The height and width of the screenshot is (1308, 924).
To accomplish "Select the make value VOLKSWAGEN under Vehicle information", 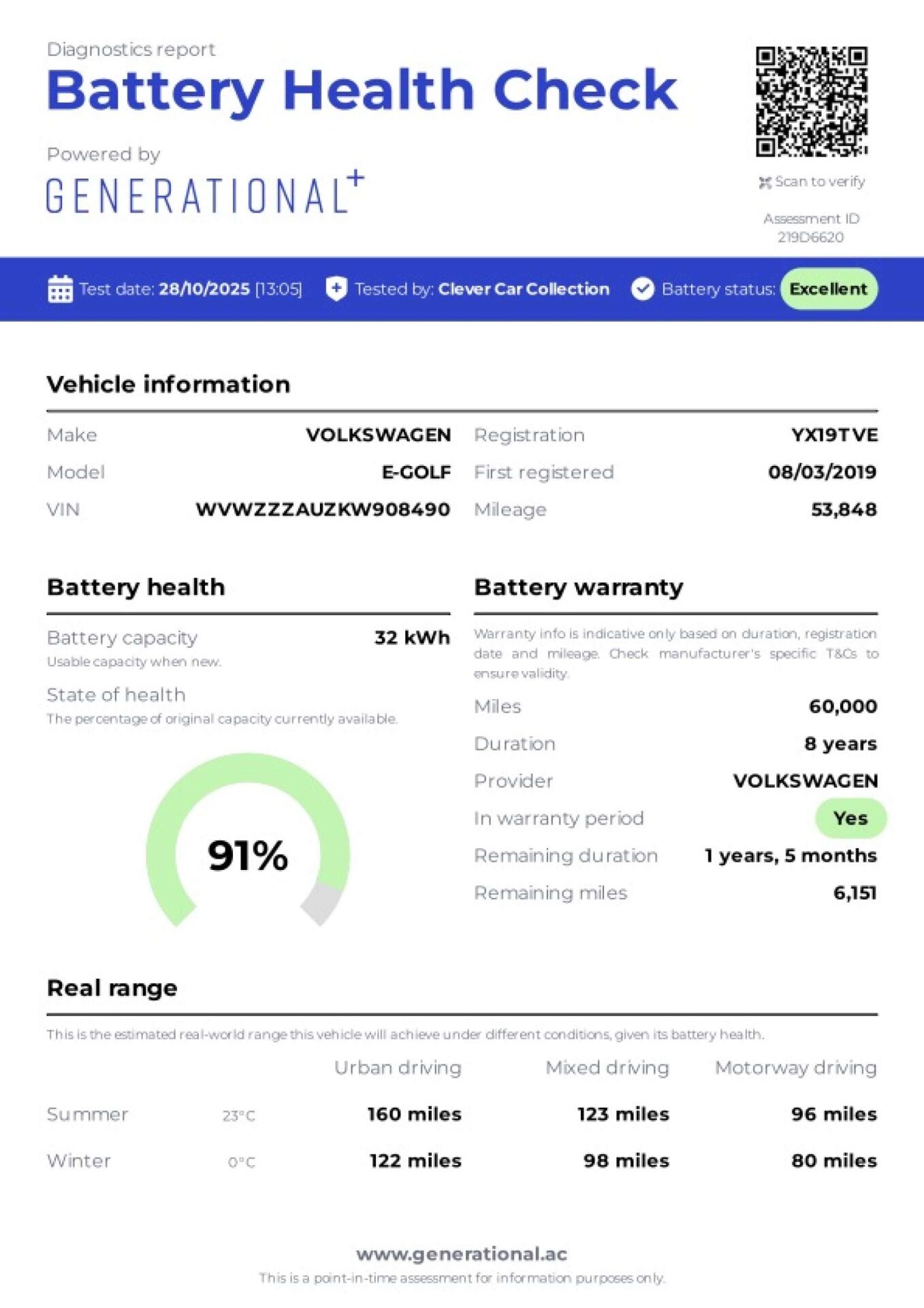I will [379, 435].
